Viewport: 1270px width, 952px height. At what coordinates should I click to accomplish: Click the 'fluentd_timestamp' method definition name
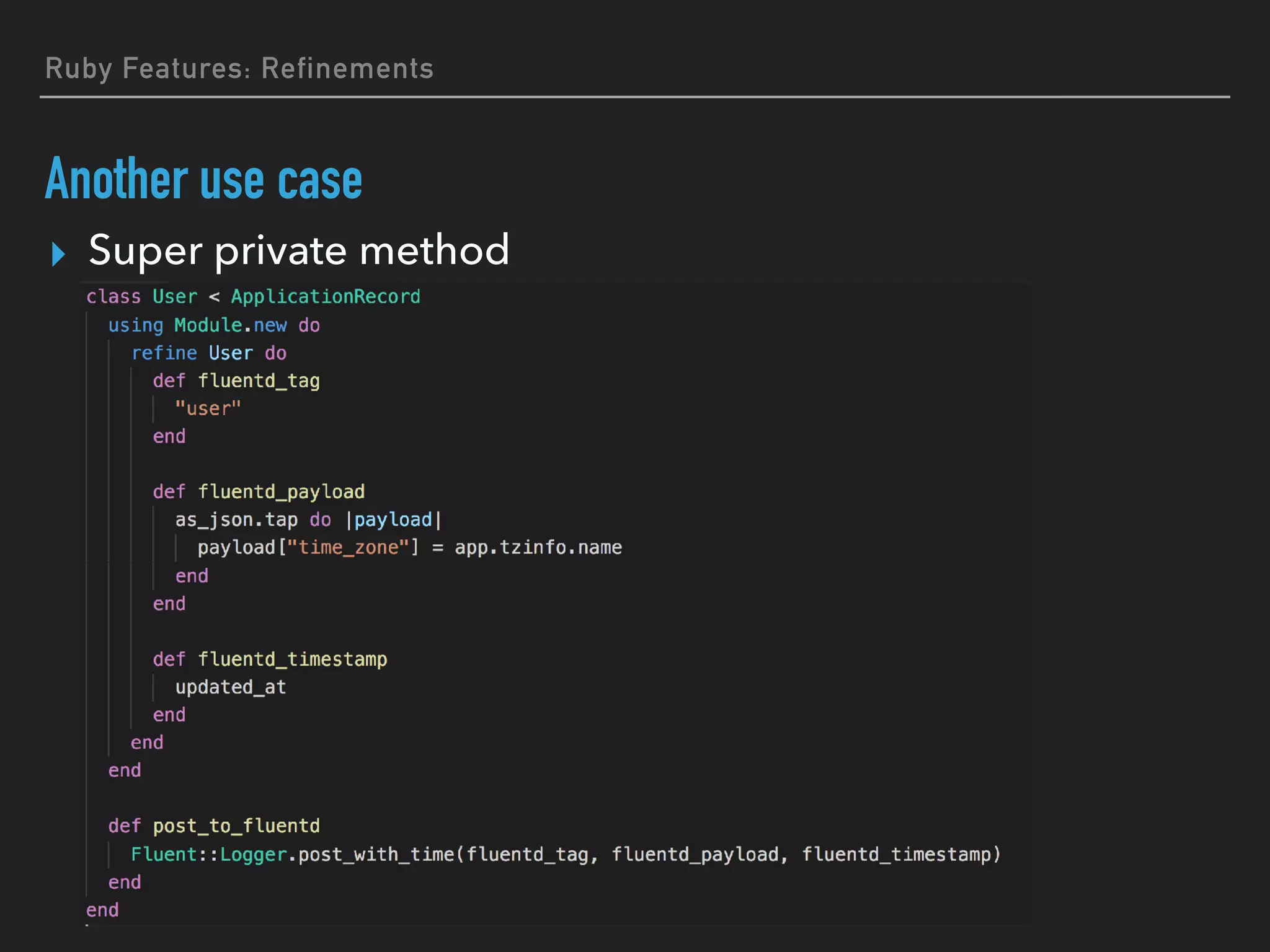pos(292,659)
